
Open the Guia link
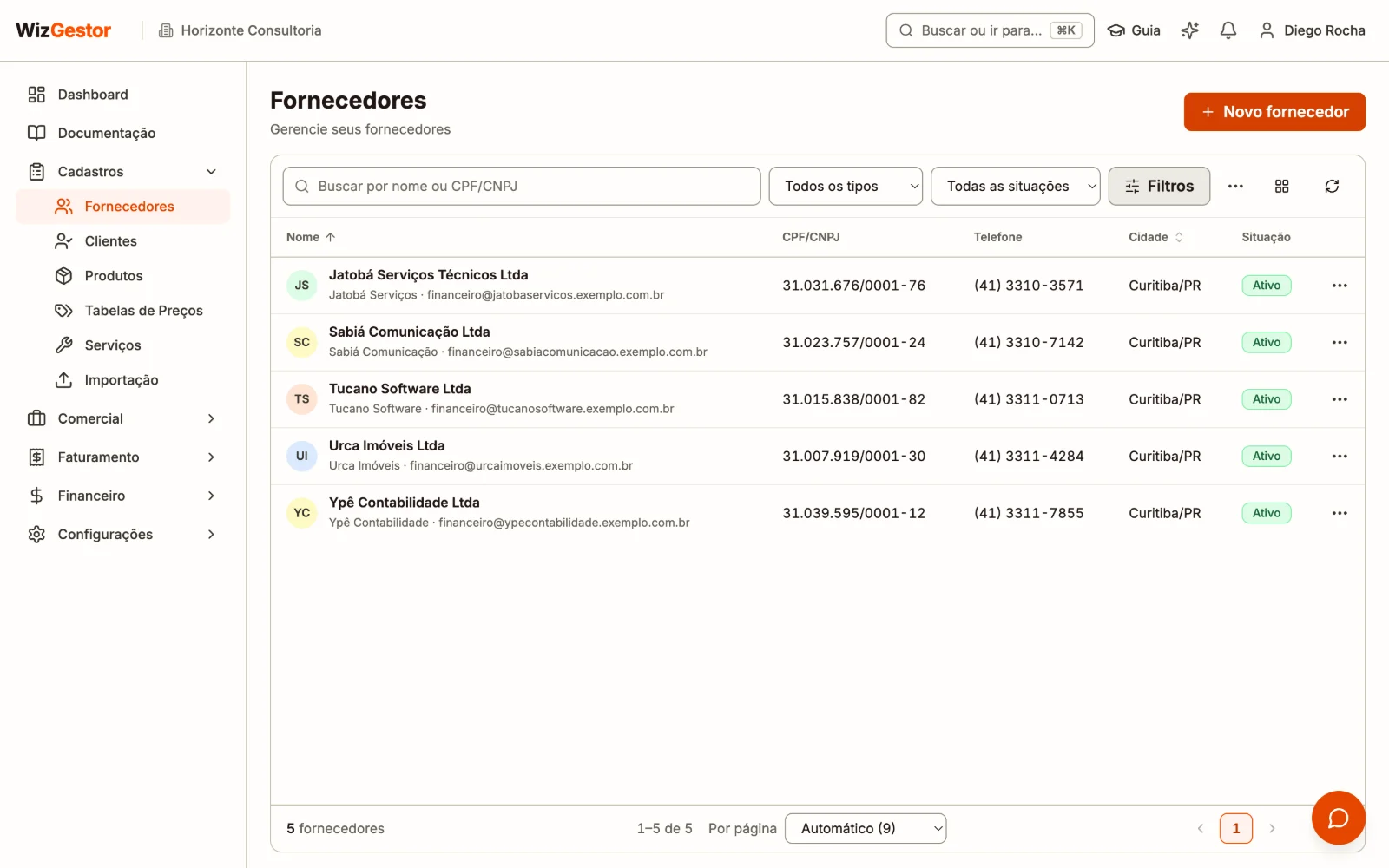click(1134, 30)
